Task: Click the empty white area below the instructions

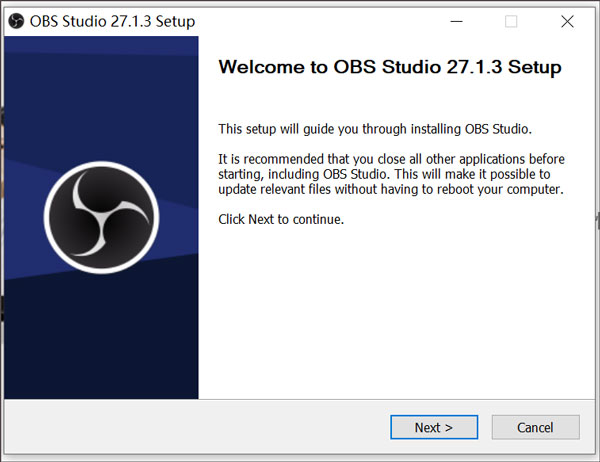Action: [390, 310]
